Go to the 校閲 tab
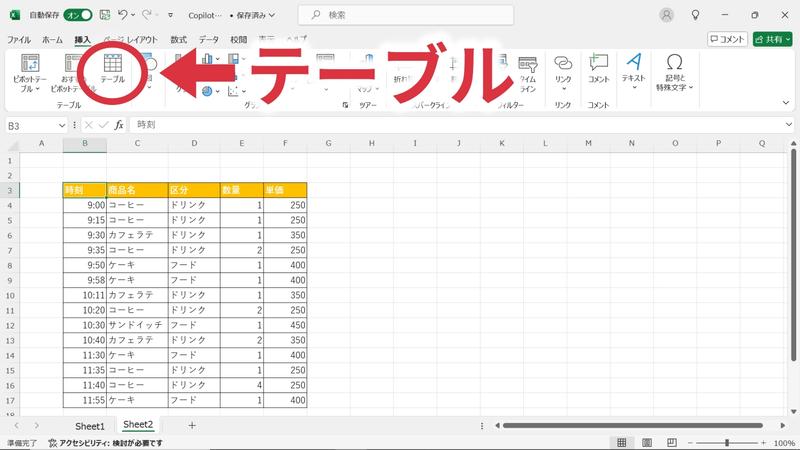 pos(238,39)
